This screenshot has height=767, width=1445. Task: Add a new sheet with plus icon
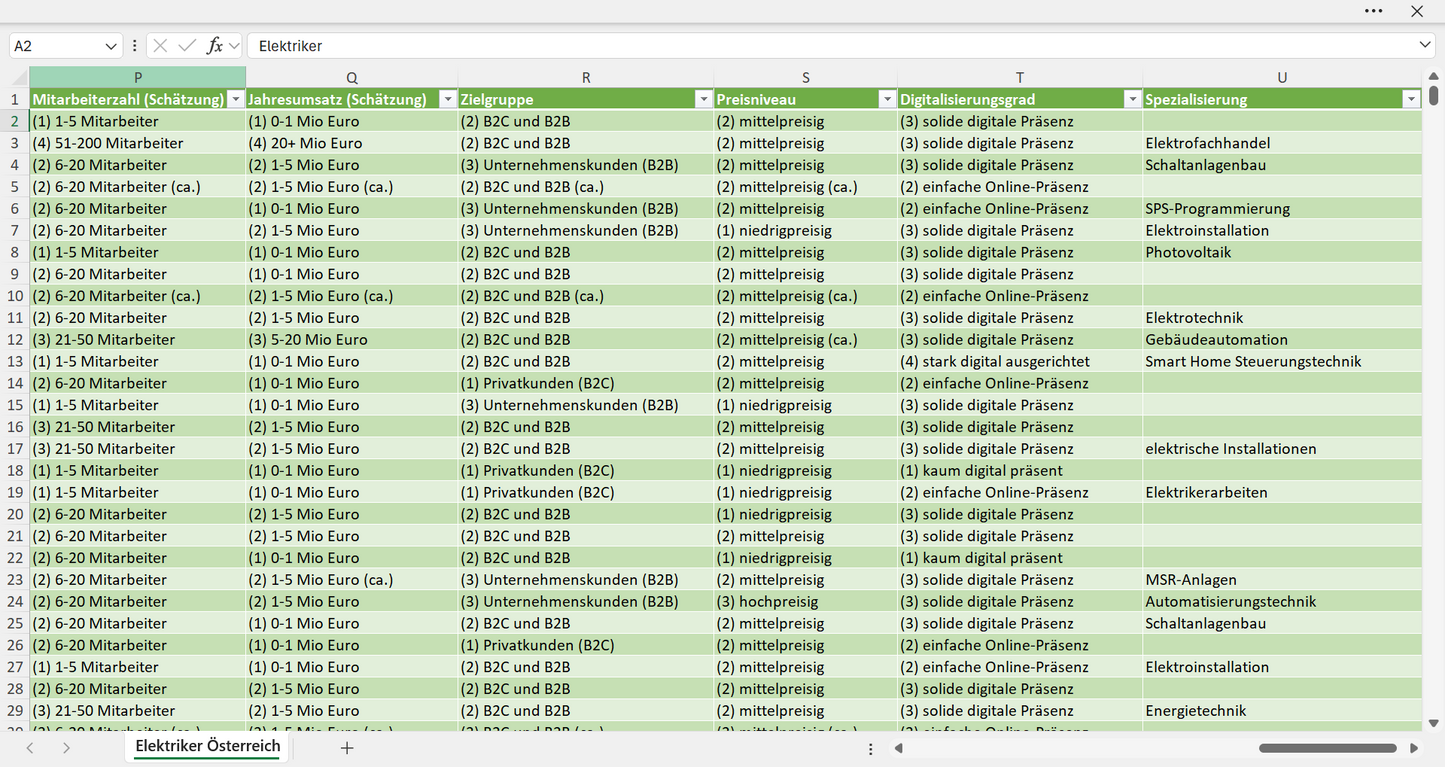347,748
